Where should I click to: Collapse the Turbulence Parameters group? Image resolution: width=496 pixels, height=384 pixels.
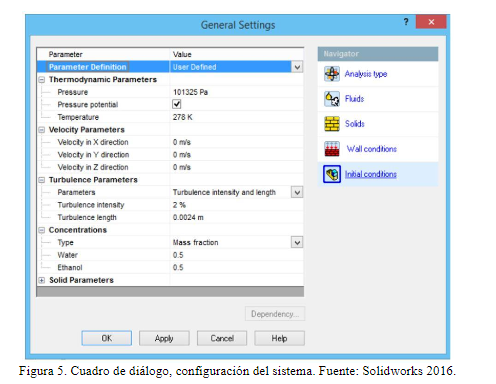click(42, 180)
